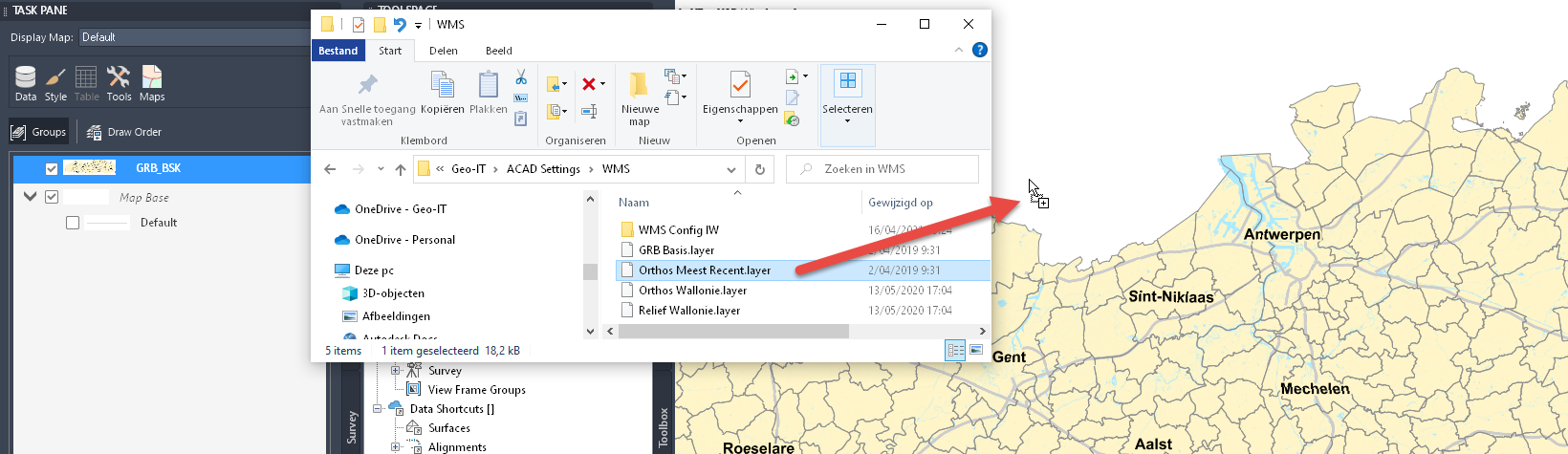This screenshot has width=1568, height=454.
Task: Click the paste shortcut icon
Action: [x=521, y=119]
